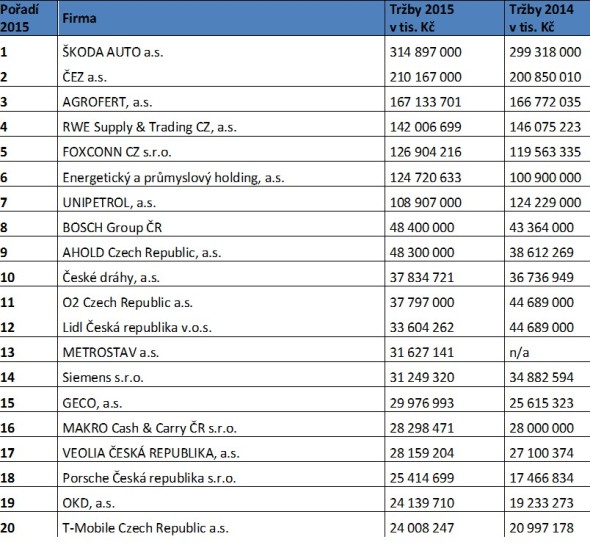590x556 pixels.
Task: Click the value '38 612 269'
Action: coord(541,252)
